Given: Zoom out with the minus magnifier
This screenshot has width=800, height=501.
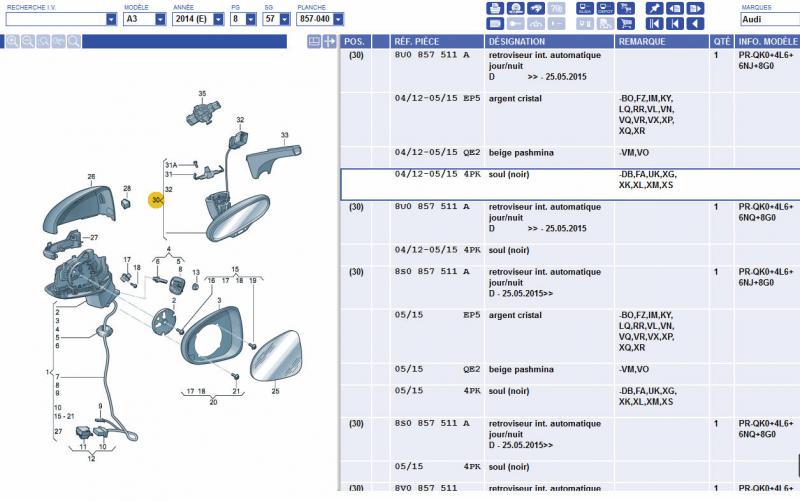Looking at the screenshot, I should click(x=28, y=41).
